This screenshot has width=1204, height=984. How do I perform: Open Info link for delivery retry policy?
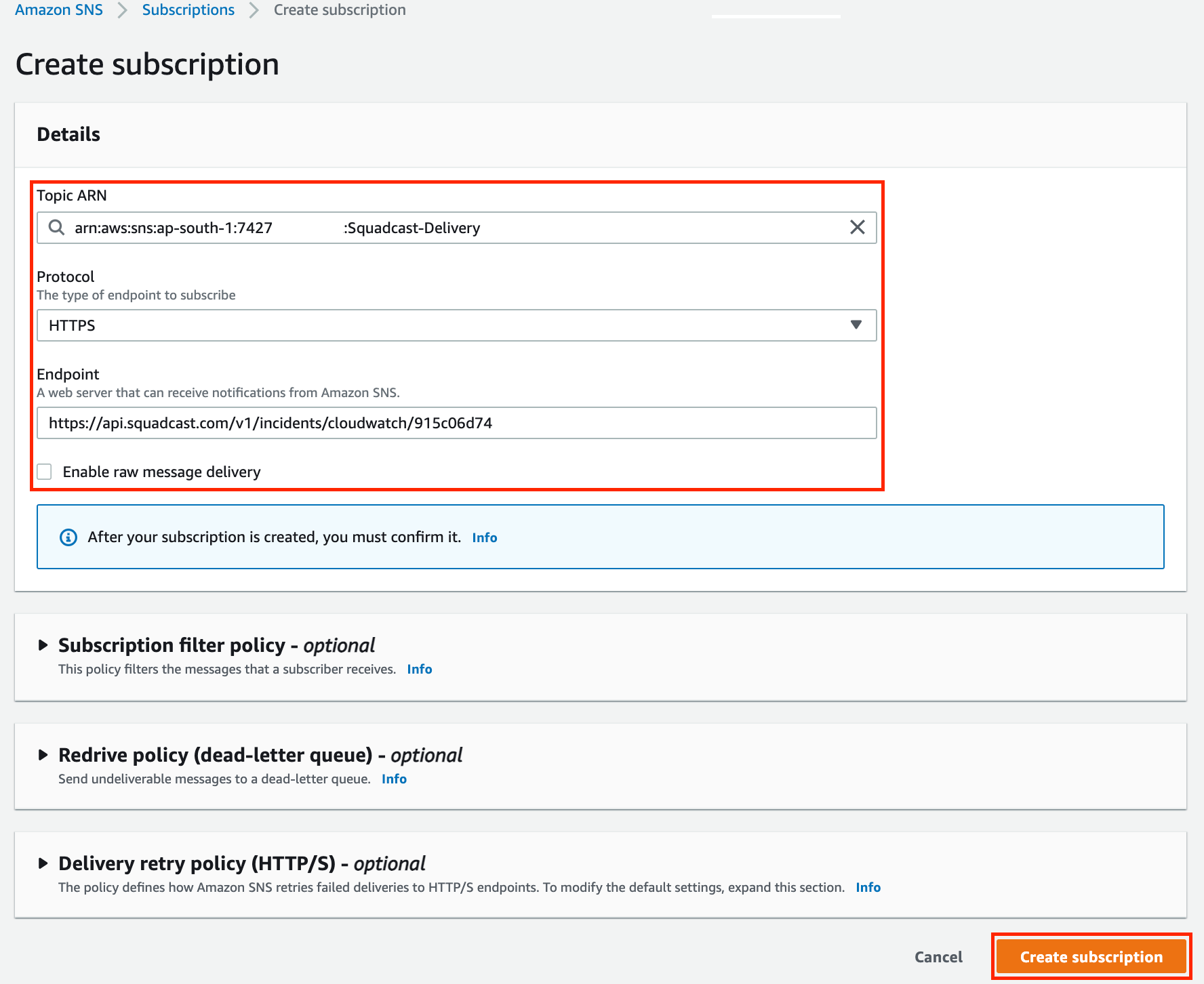click(x=868, y=888)
